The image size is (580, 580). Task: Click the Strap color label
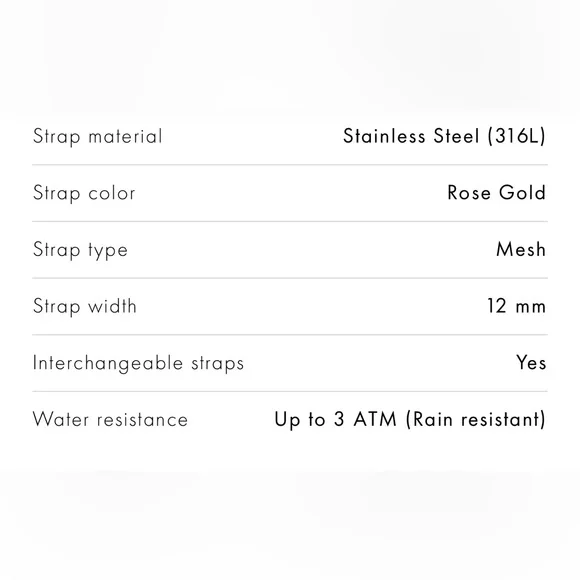[84, 193]
